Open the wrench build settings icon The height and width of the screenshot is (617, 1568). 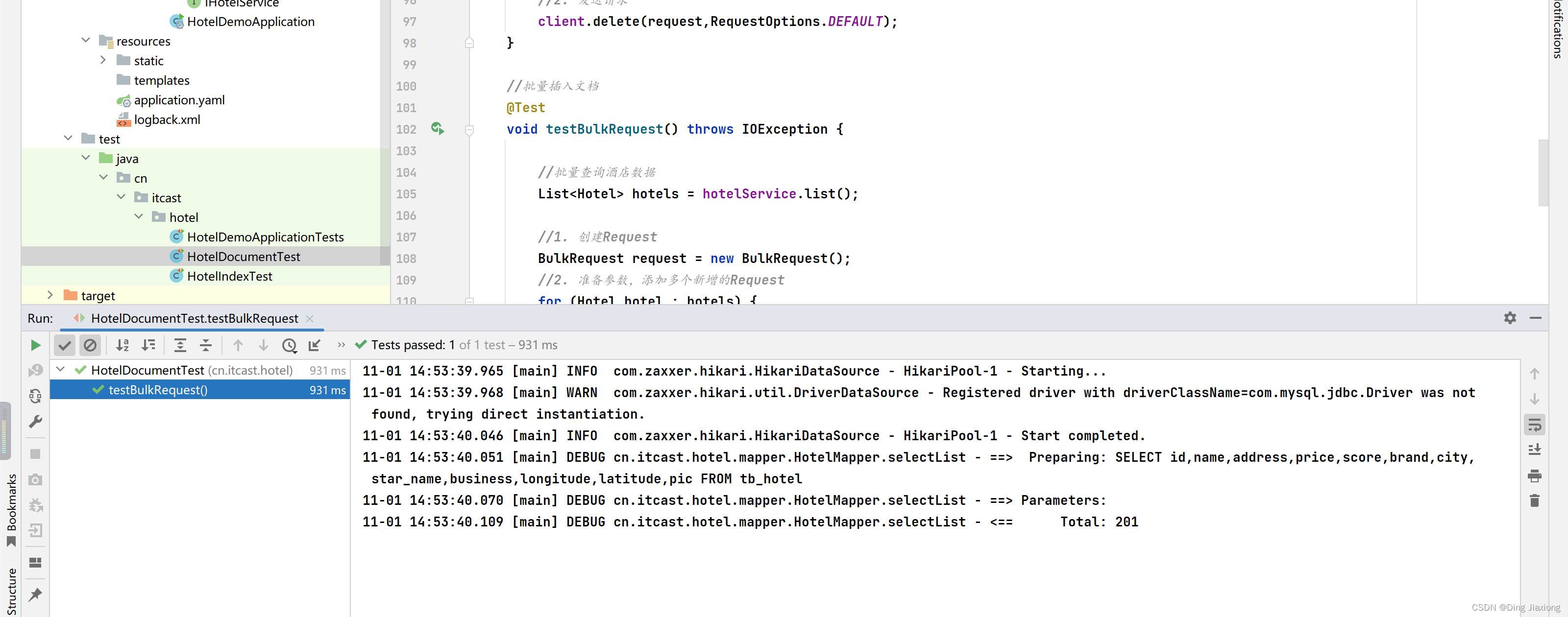pos(35,422)
